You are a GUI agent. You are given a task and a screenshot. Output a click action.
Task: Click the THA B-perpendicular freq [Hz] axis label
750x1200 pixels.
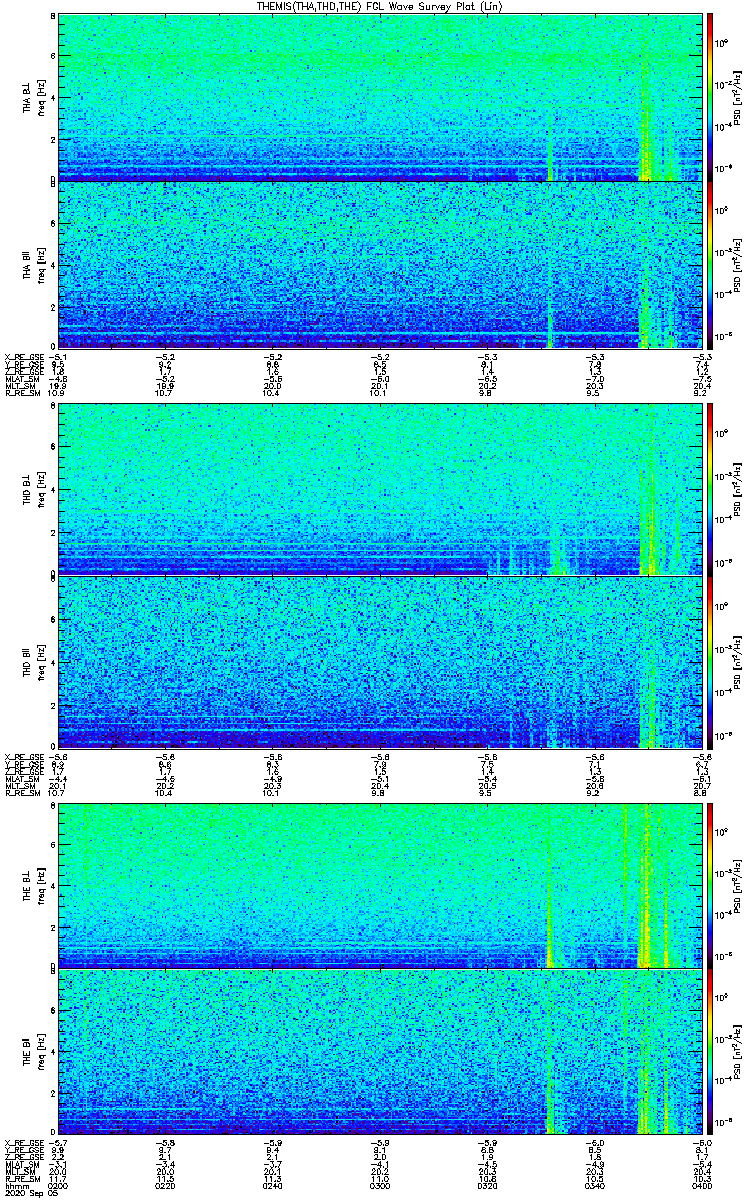(39, 97)
